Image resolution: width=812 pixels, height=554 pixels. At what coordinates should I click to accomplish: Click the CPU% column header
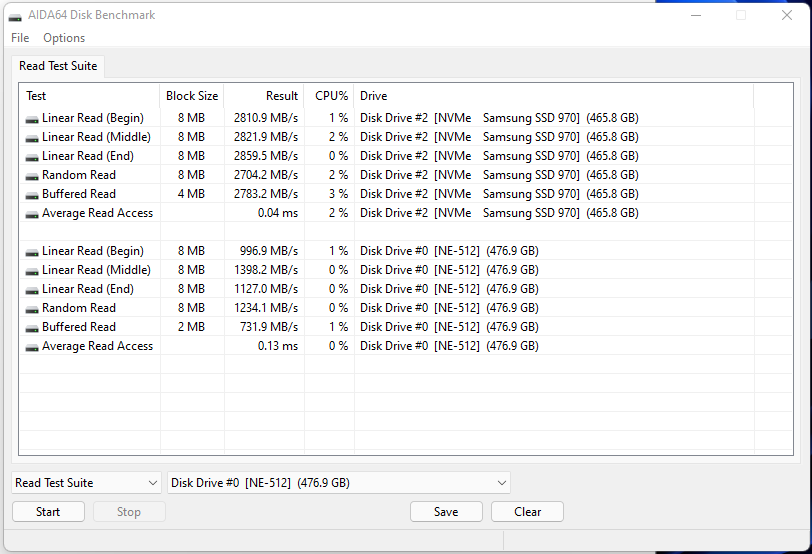click(x=331, y=96)
